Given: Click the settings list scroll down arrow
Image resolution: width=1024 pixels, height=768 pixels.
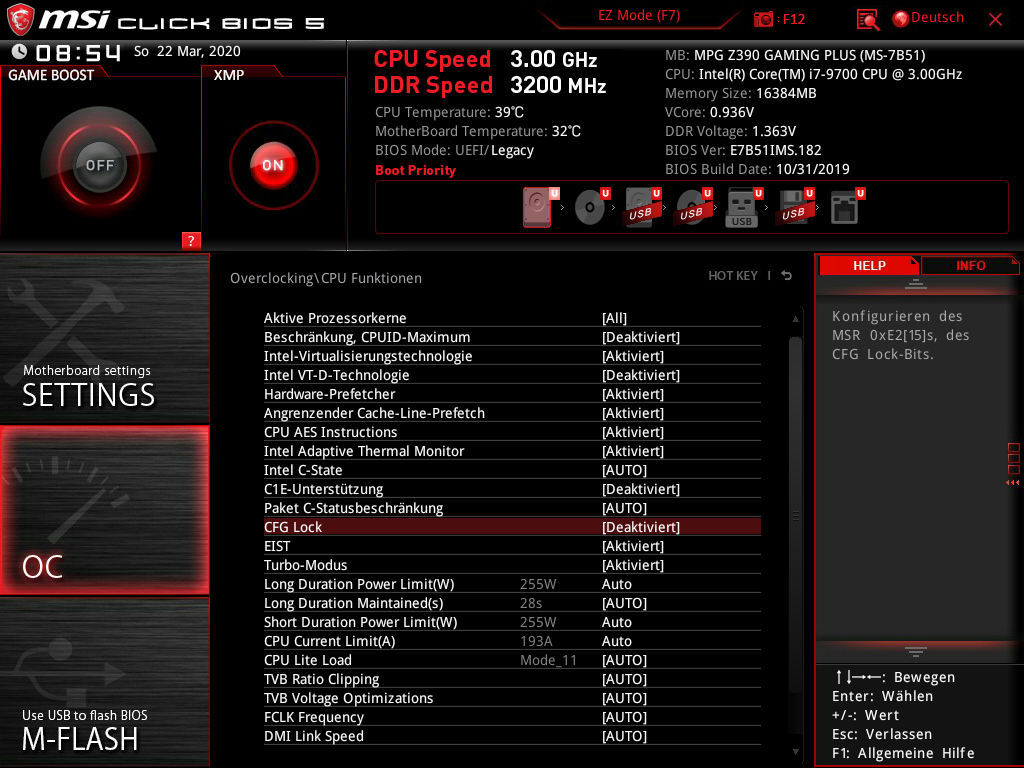Looking at the screenshot, I should [795, 752].
